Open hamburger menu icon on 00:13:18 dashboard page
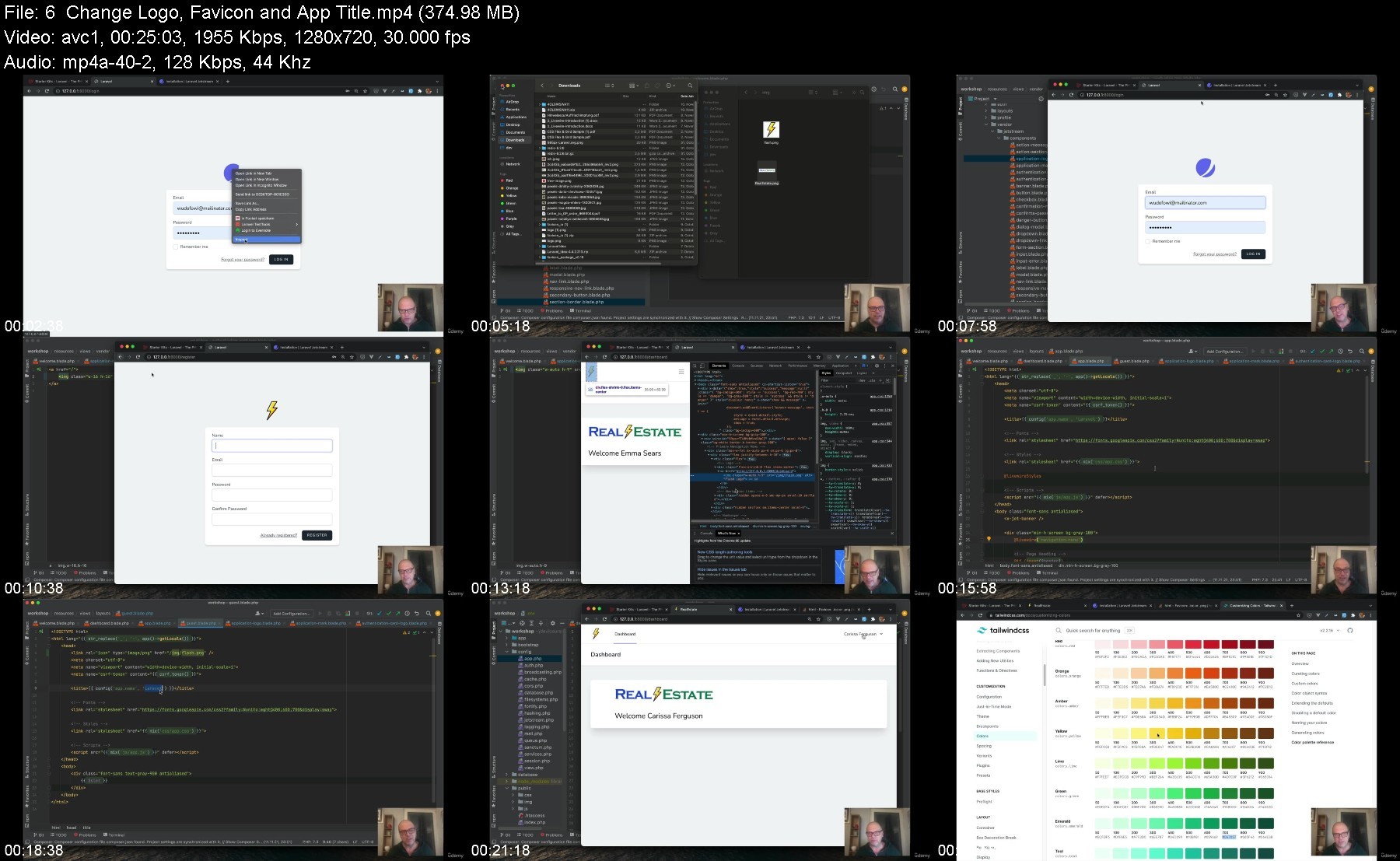This screenshot has height=861, width=1400. point(681,372)
